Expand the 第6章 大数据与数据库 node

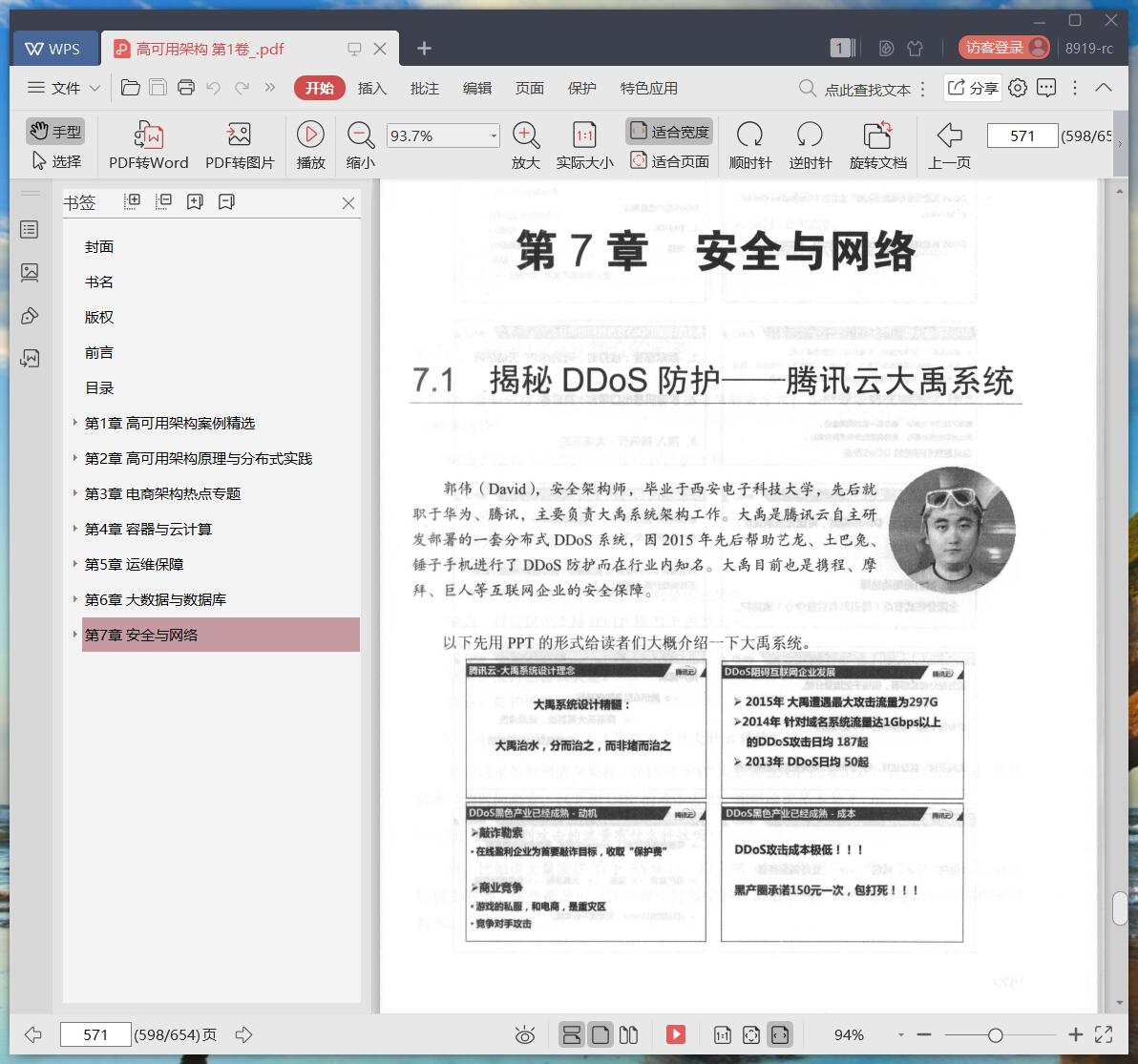pyautogui.click(x=74, y=599)
